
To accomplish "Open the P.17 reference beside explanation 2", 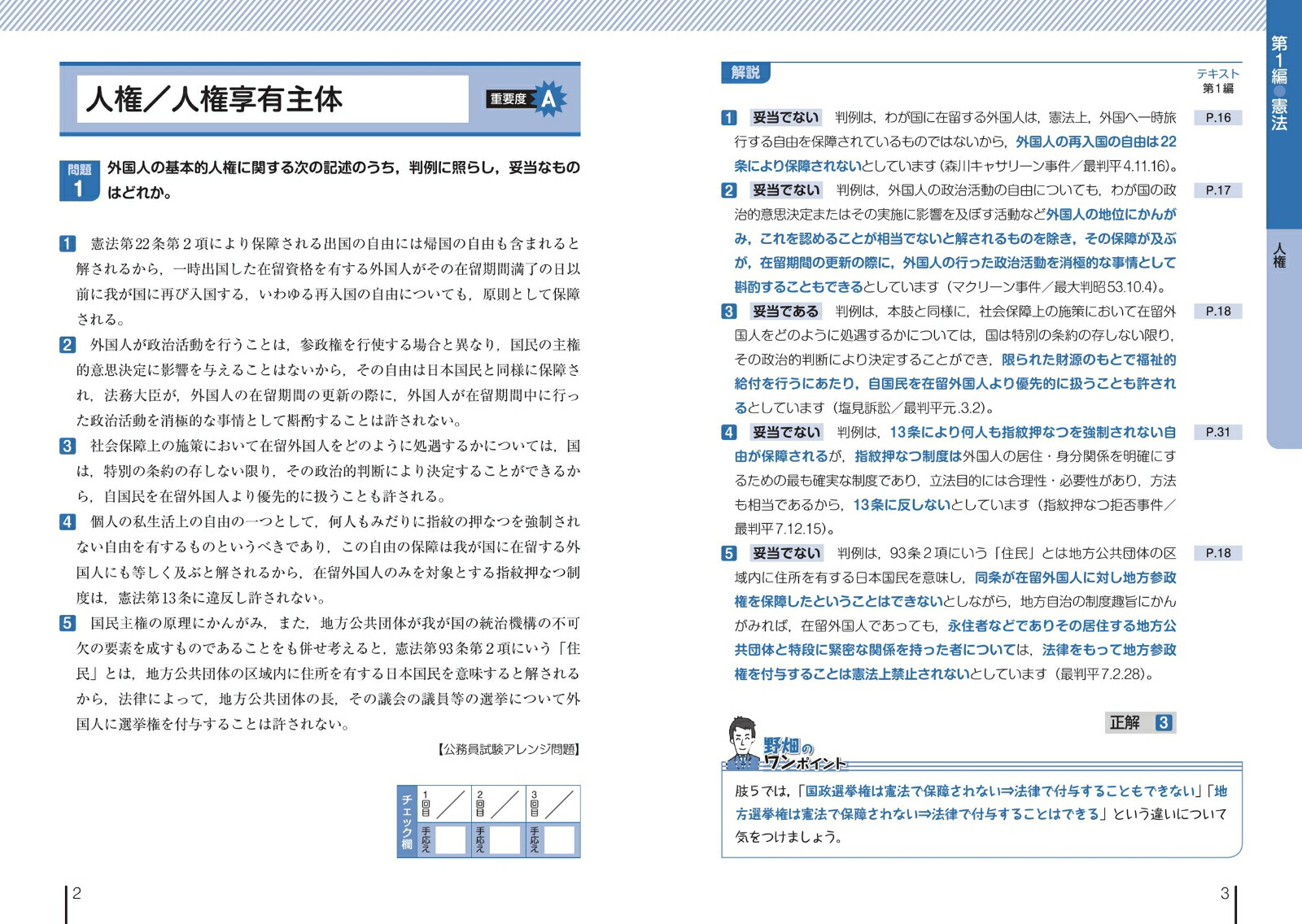I will tap(1217, 190).
